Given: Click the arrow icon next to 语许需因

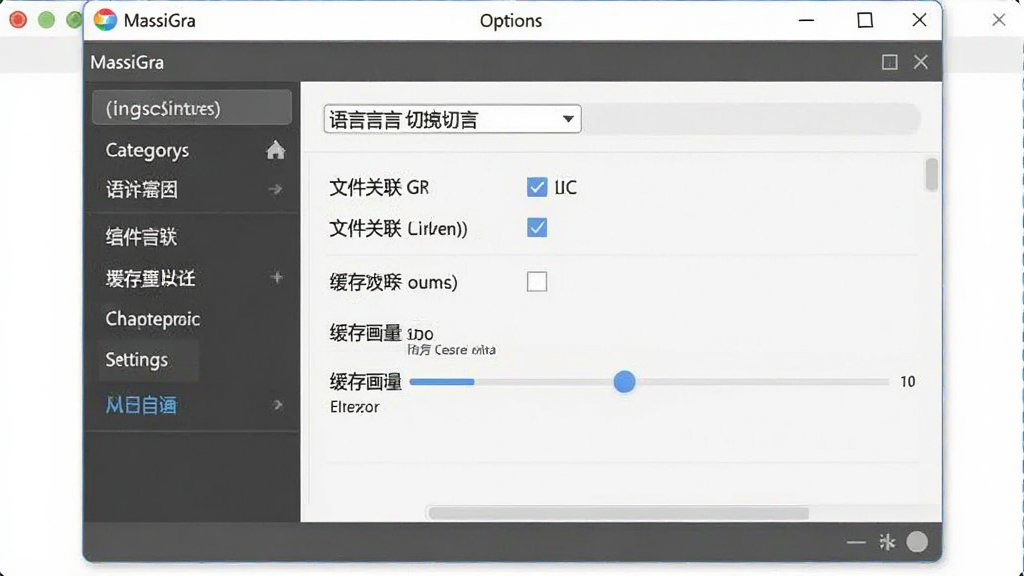Looking at the screenshot, I should point(276,189).
